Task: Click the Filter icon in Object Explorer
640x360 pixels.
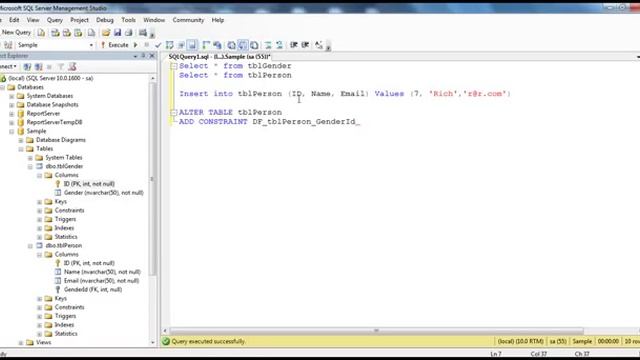Action: pyautogui.click(x=61, y=67)
